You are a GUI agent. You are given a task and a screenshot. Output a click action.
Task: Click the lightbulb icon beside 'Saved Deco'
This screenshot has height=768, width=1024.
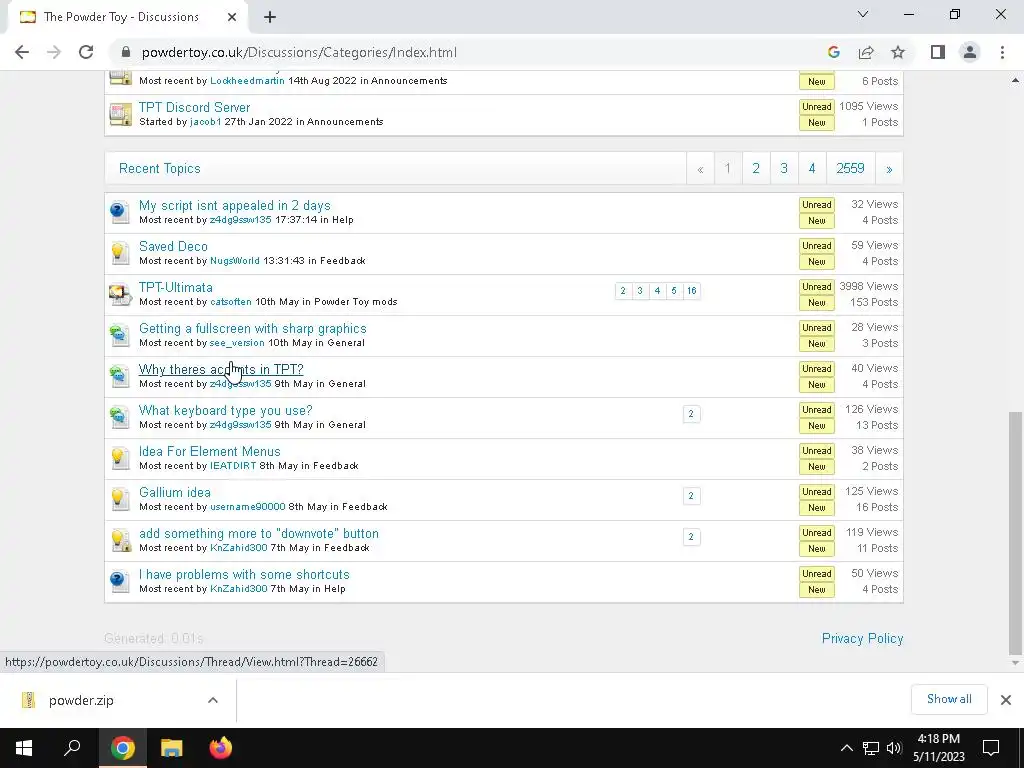(120, 253)
